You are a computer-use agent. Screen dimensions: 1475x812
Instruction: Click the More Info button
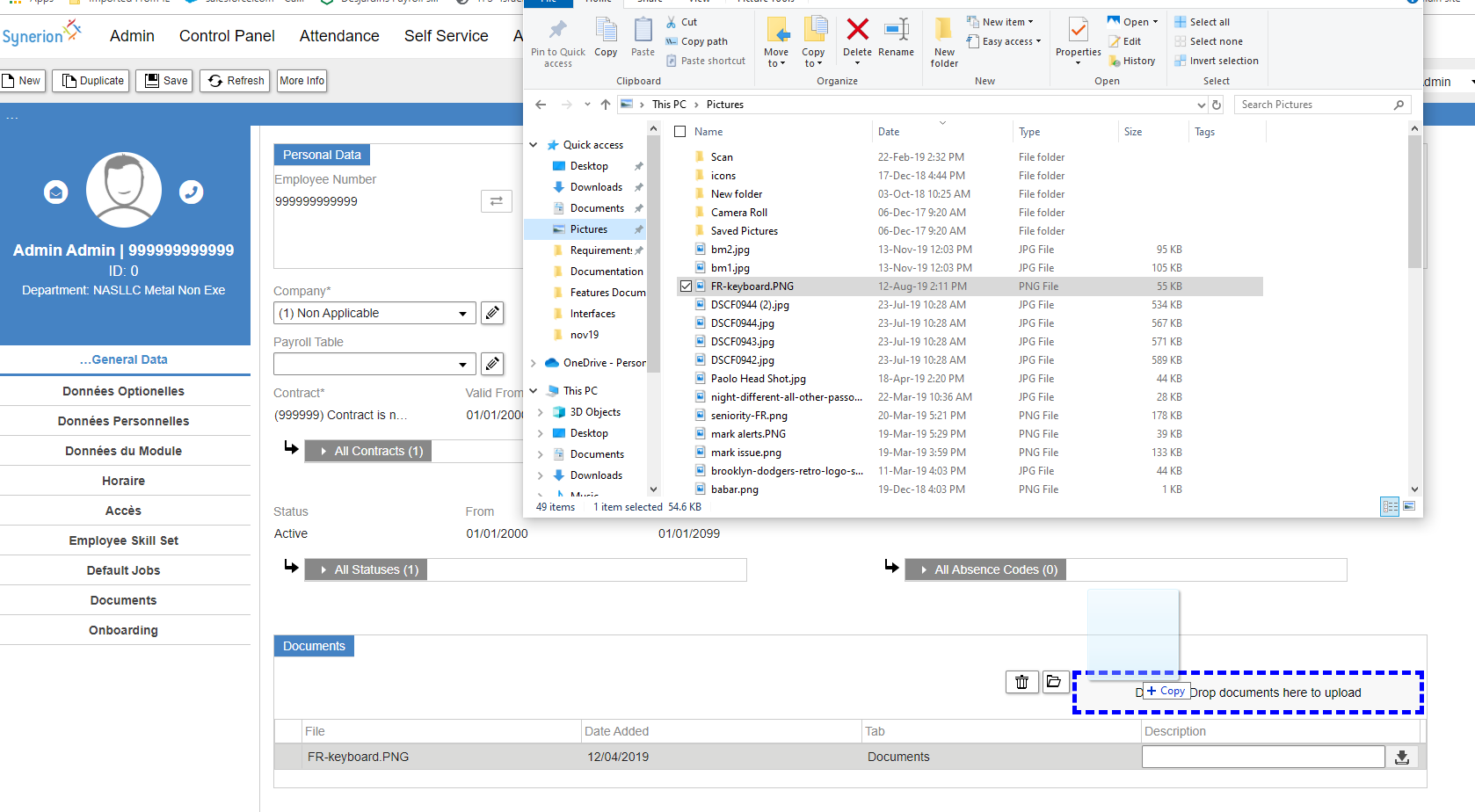coord(302,81)
